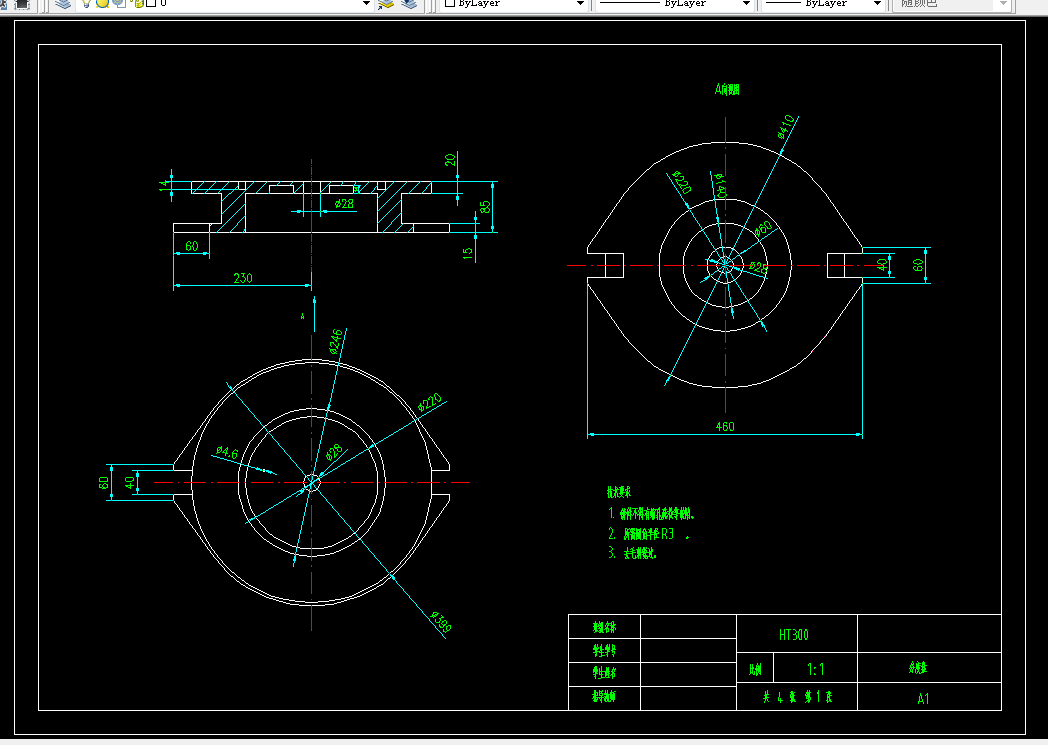The image size is (1048, 745).
Task: Select the ø399 diameter dimension
Action: [440, 622]
